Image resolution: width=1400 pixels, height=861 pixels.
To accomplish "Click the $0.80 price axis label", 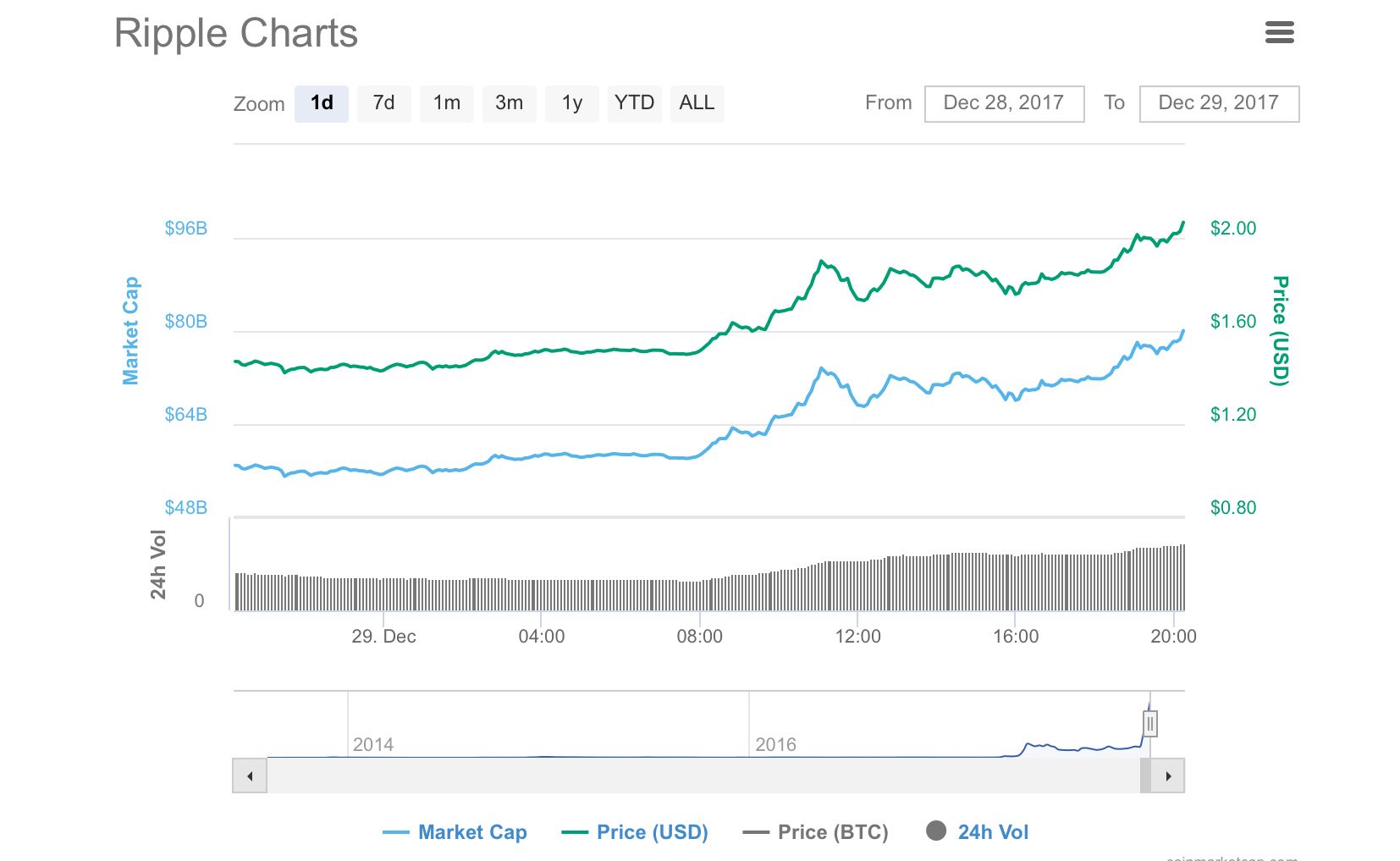I will coord(1233,507).
